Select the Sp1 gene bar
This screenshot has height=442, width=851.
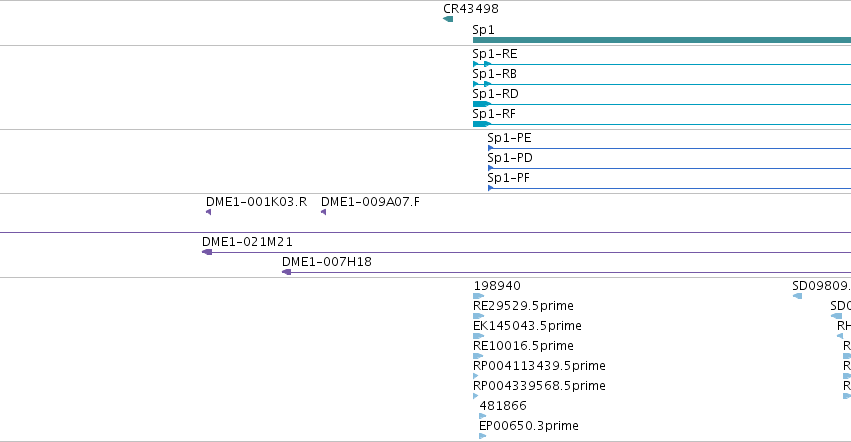pyautogui.click(x=662, y=40)
